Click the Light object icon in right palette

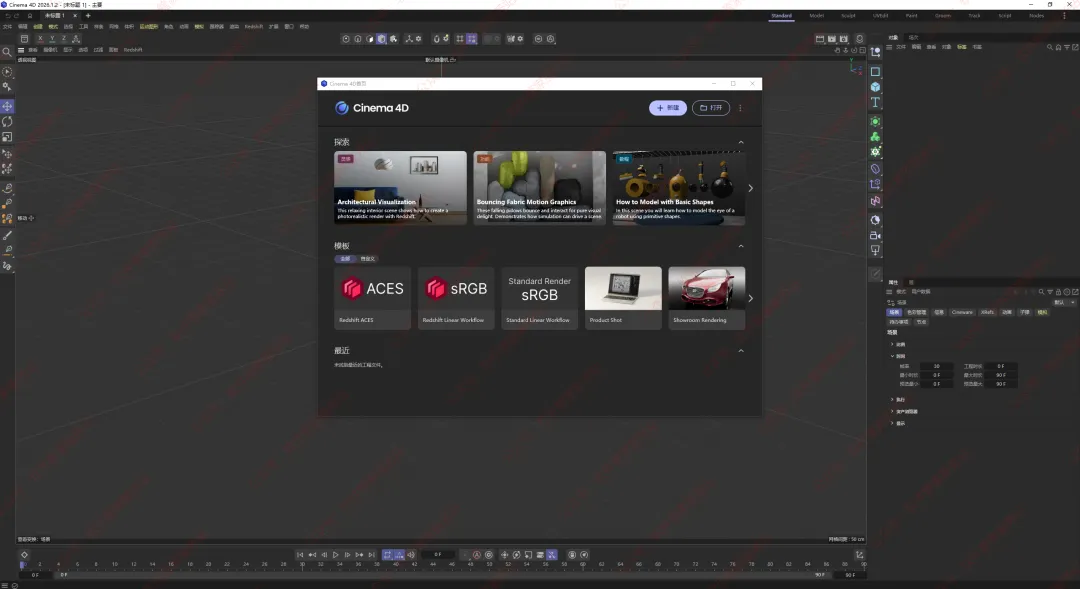[875, 250]
